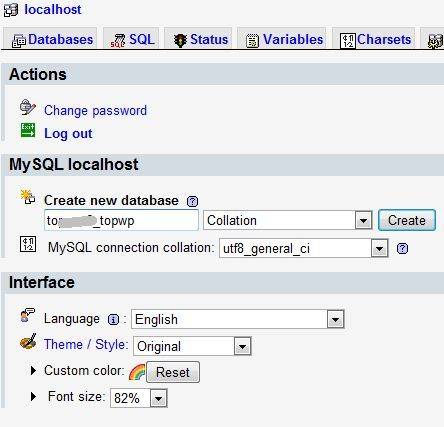444x427 pixels.
Task: Open the MySQL connection collation dropdown
Action: (304, 248)
